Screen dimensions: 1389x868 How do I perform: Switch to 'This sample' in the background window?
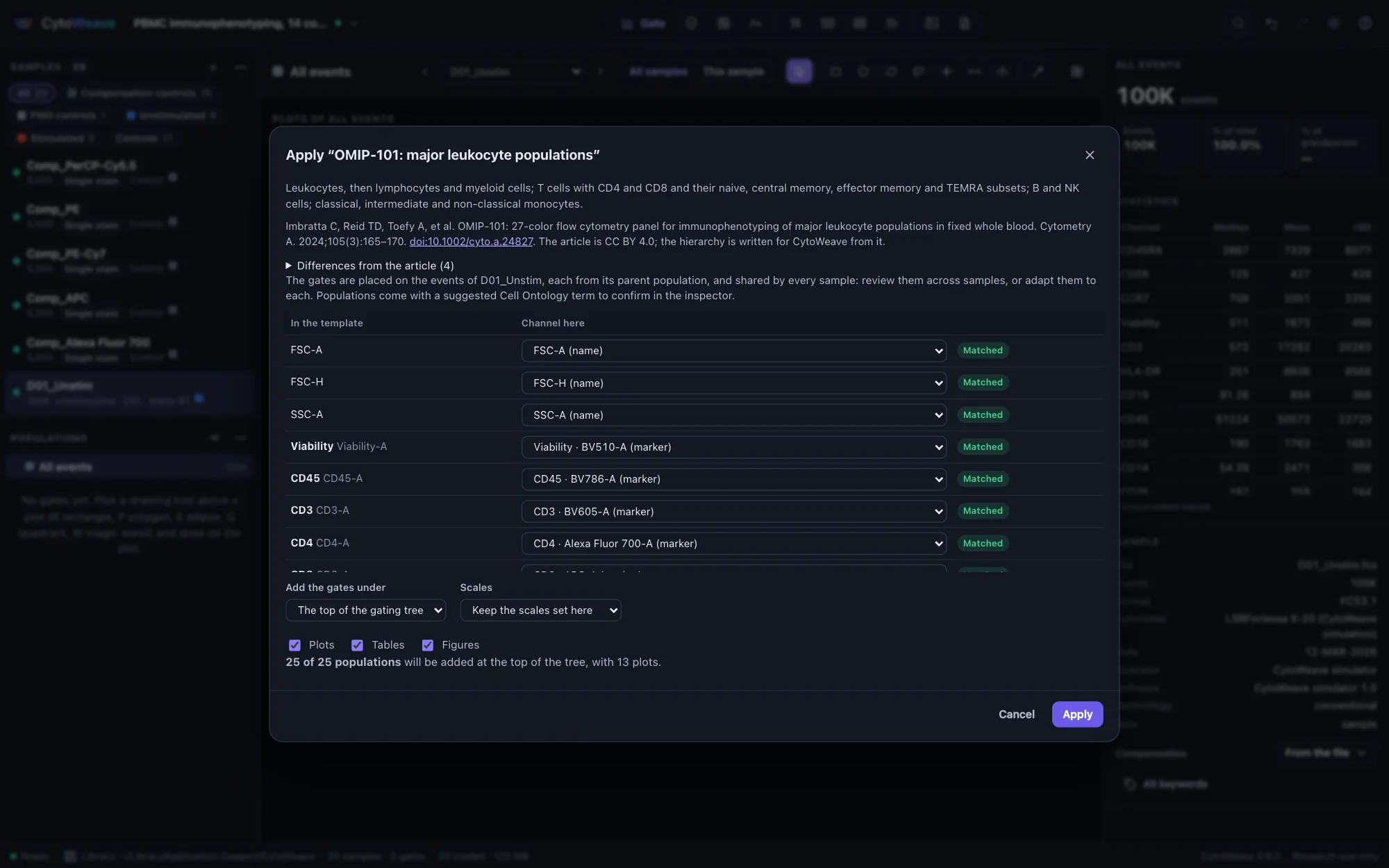(733, 72)
